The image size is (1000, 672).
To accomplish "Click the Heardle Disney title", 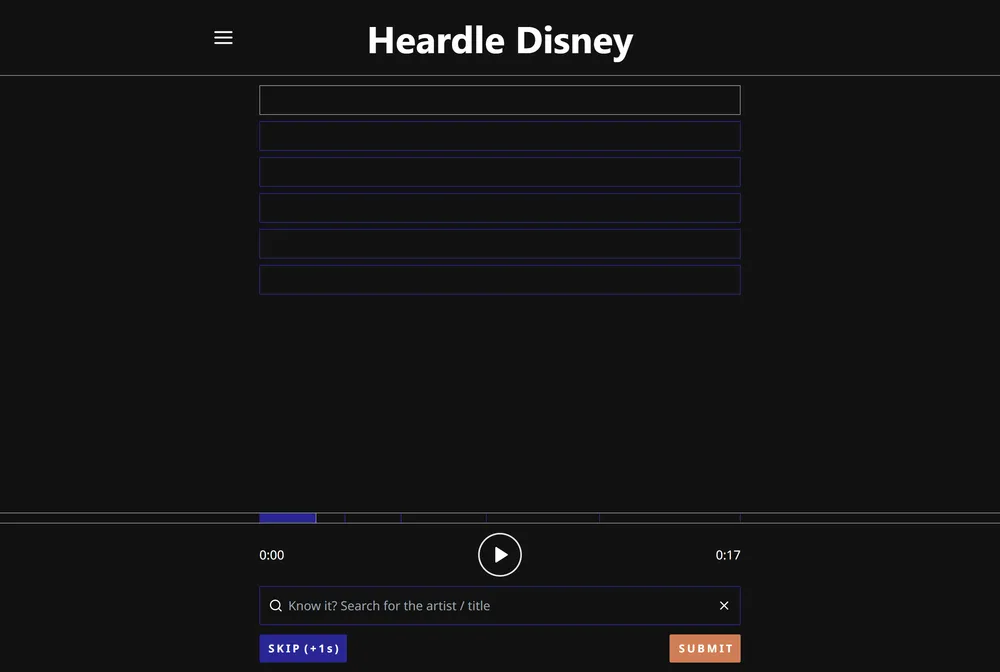I will click(500, 40).
